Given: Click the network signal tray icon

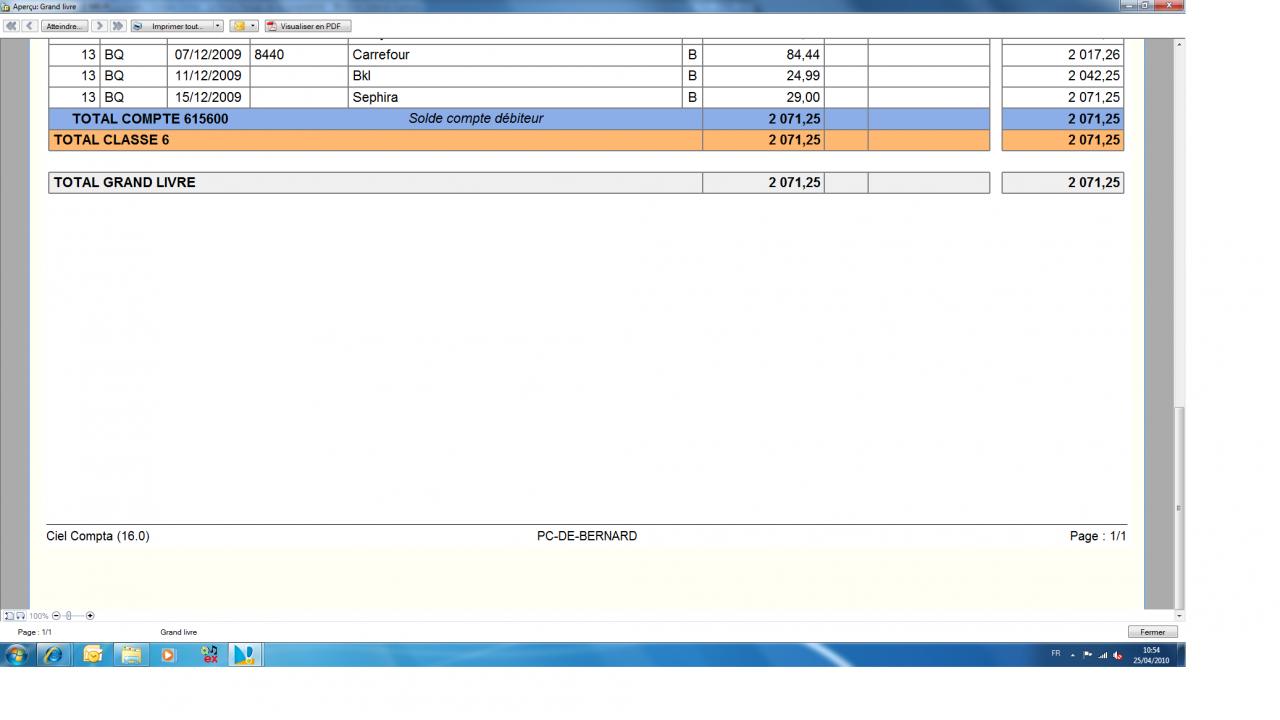Looking at the screenshot, I should coord(1102,655).
